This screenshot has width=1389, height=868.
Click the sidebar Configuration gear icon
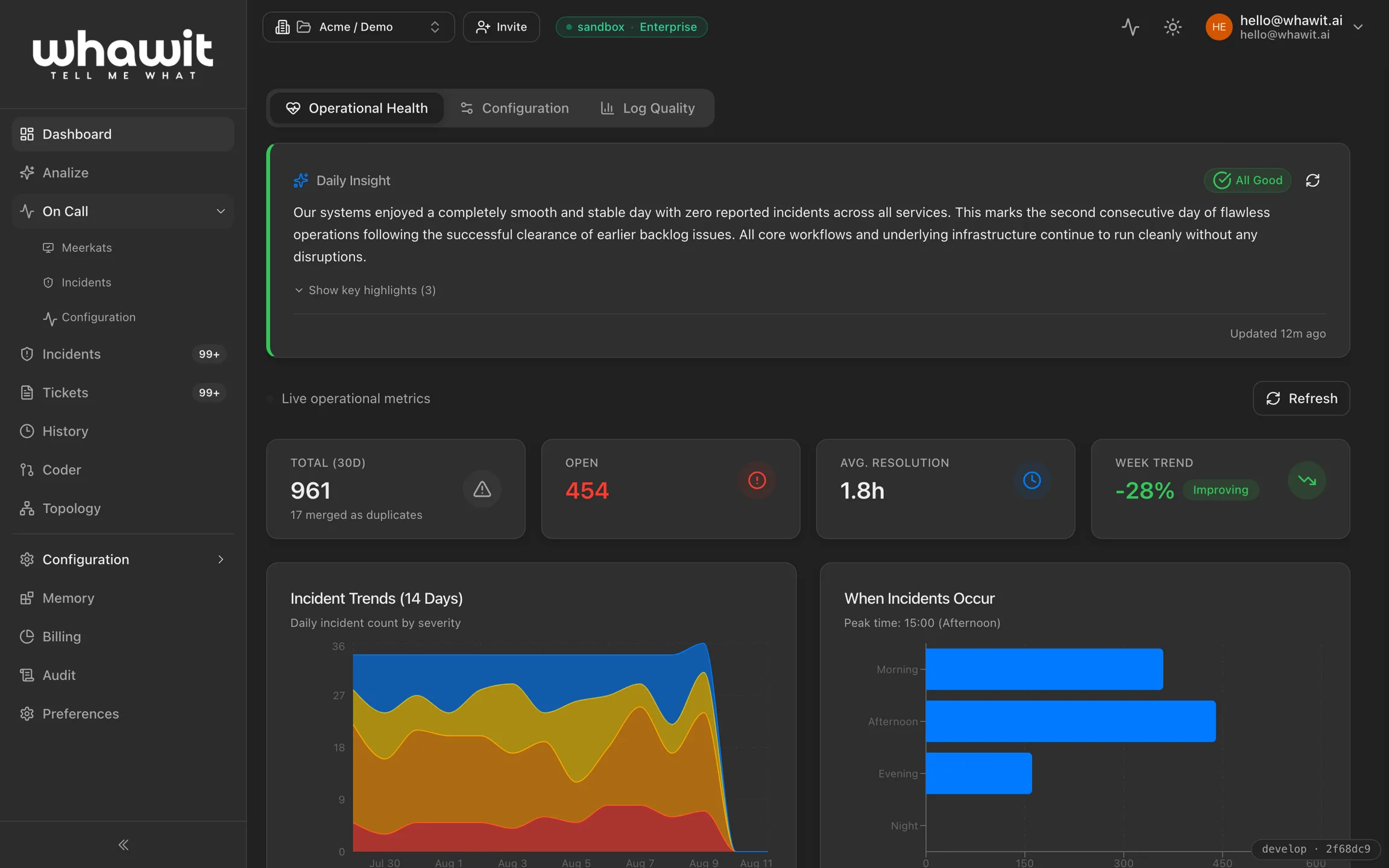(x=27, y=559)
